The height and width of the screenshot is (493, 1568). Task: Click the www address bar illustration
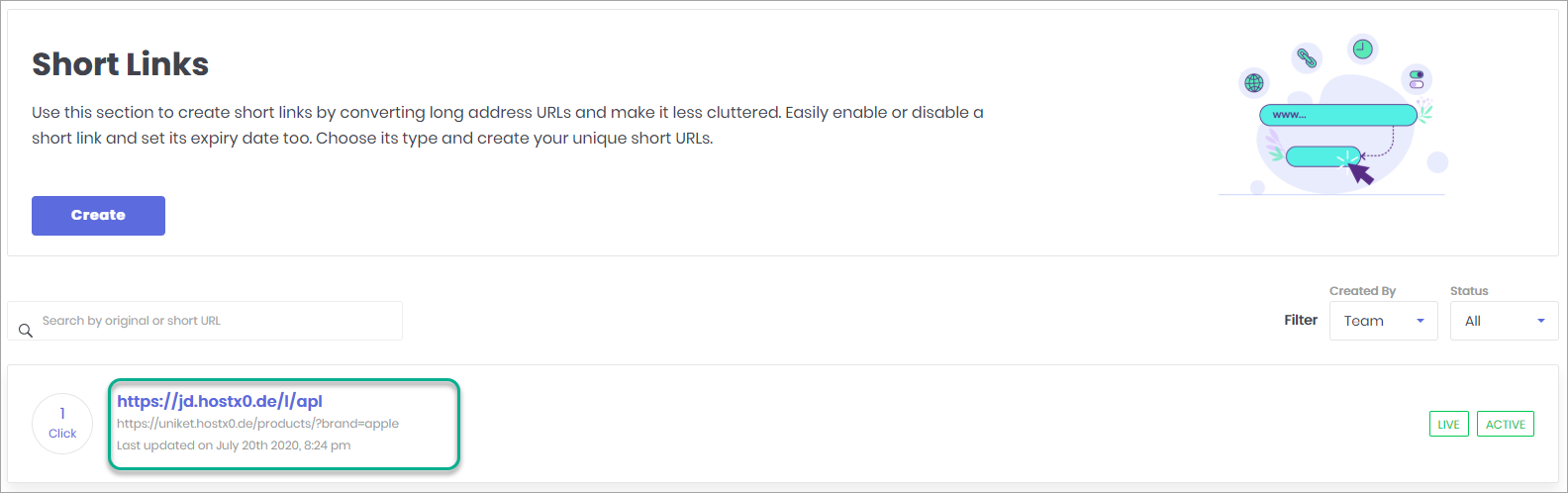tap(1338, 115)
